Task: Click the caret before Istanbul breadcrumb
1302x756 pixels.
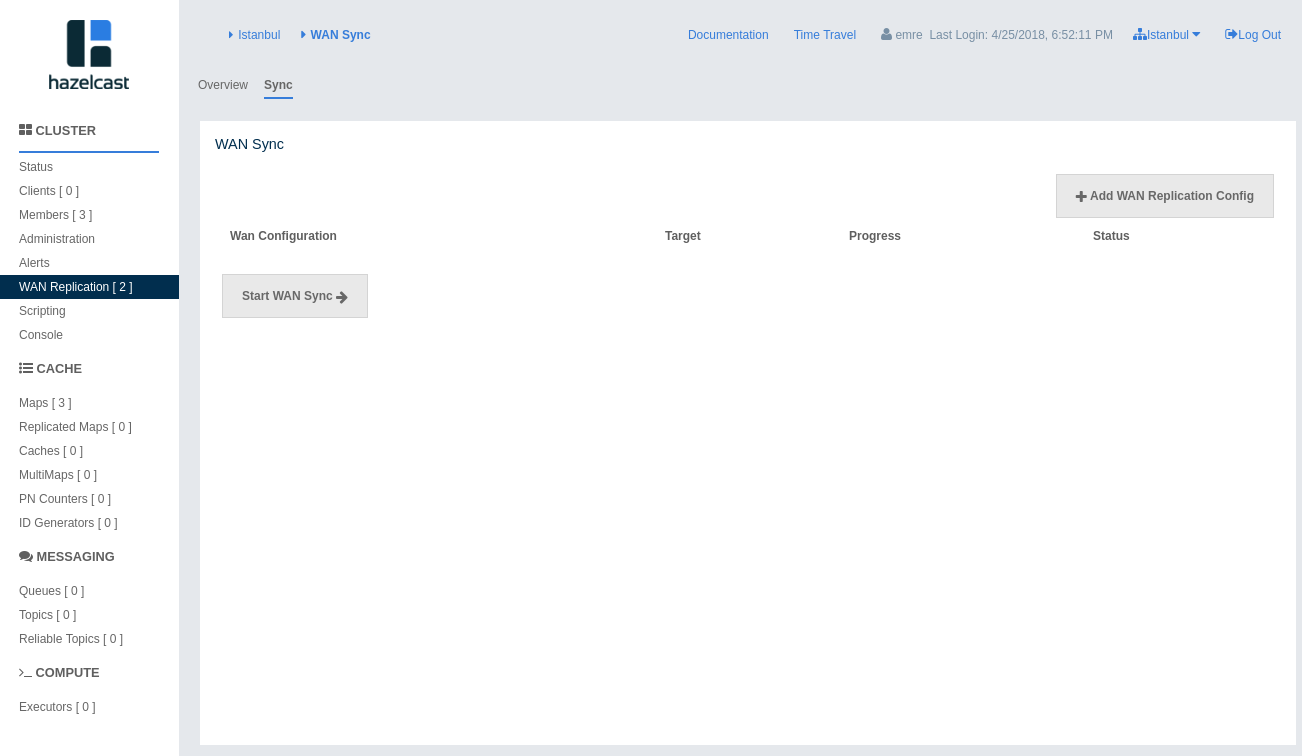Action: [x=231, y=34]
